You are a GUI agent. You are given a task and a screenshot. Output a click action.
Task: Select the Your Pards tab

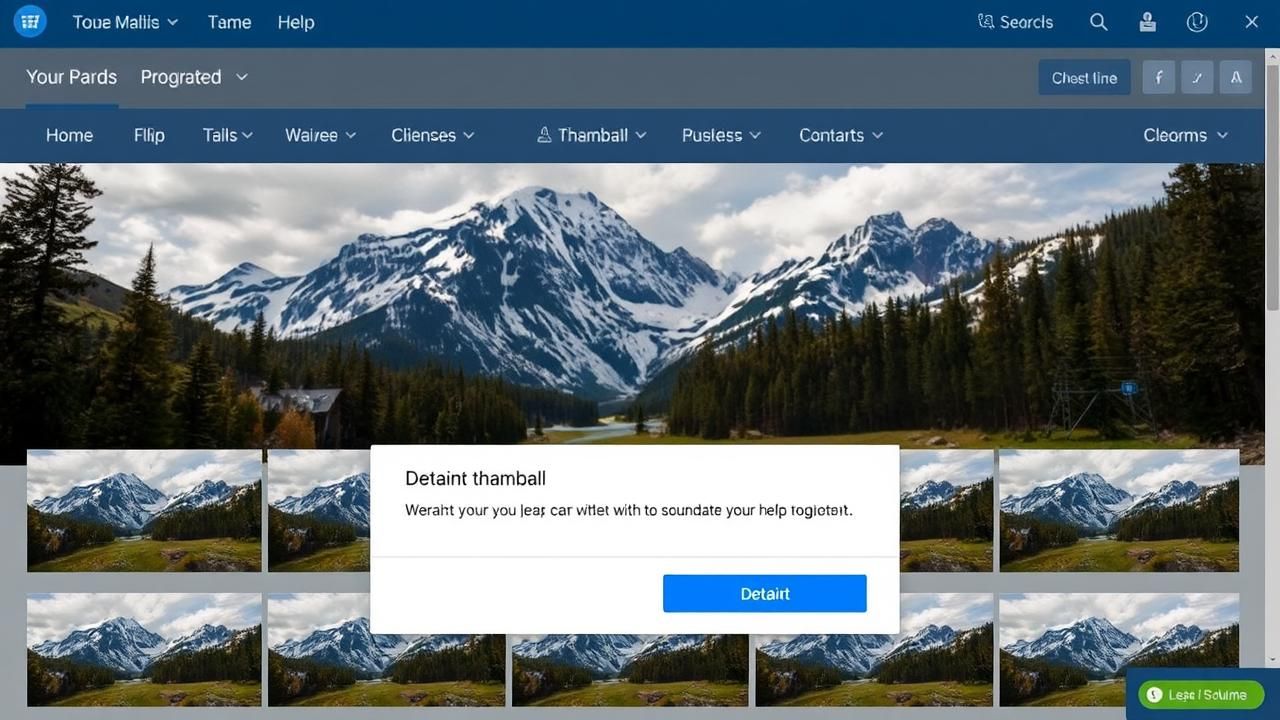71,77
